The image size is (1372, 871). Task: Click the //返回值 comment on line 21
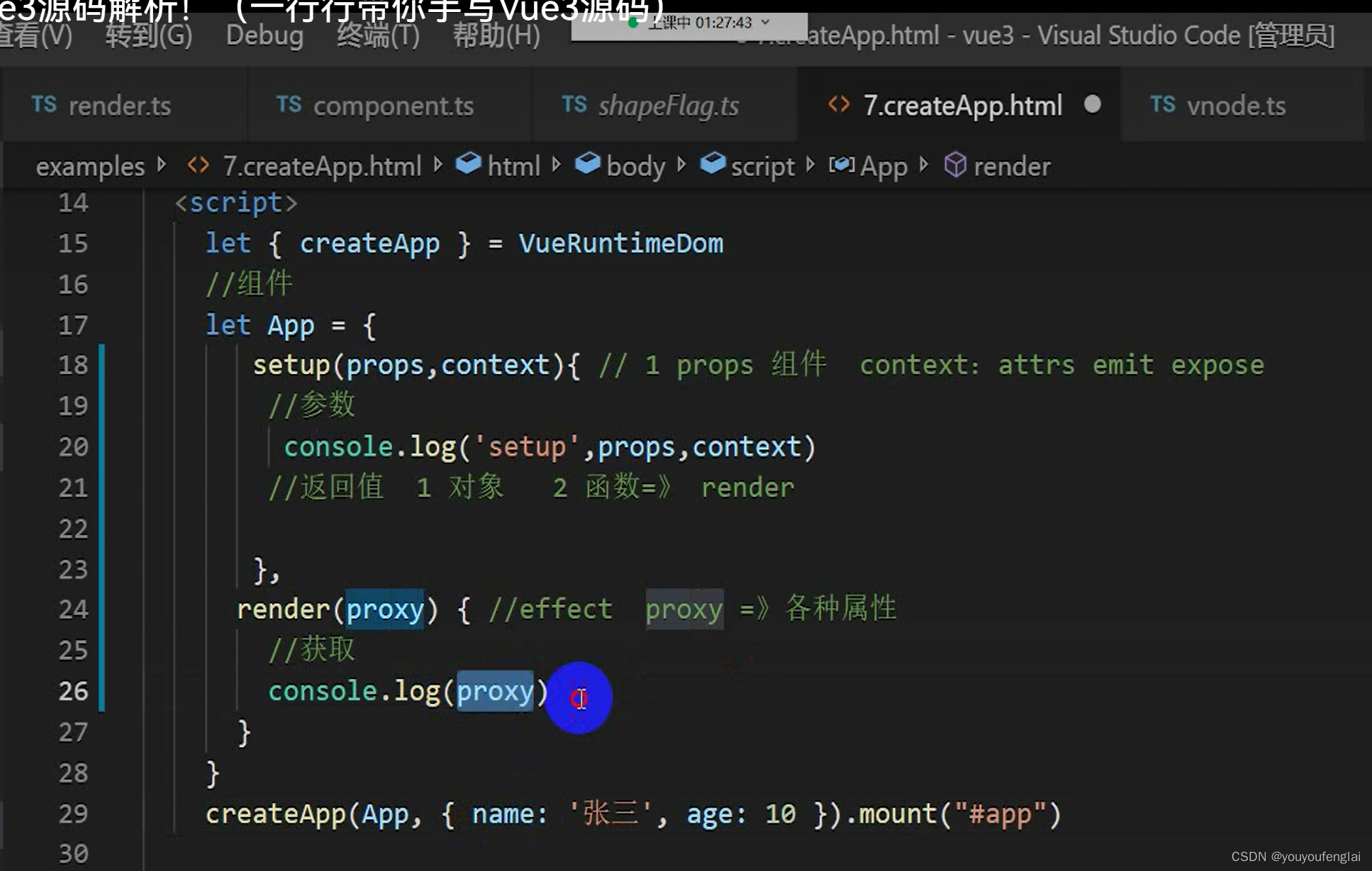pyautogui.click(x=326, y=488)
